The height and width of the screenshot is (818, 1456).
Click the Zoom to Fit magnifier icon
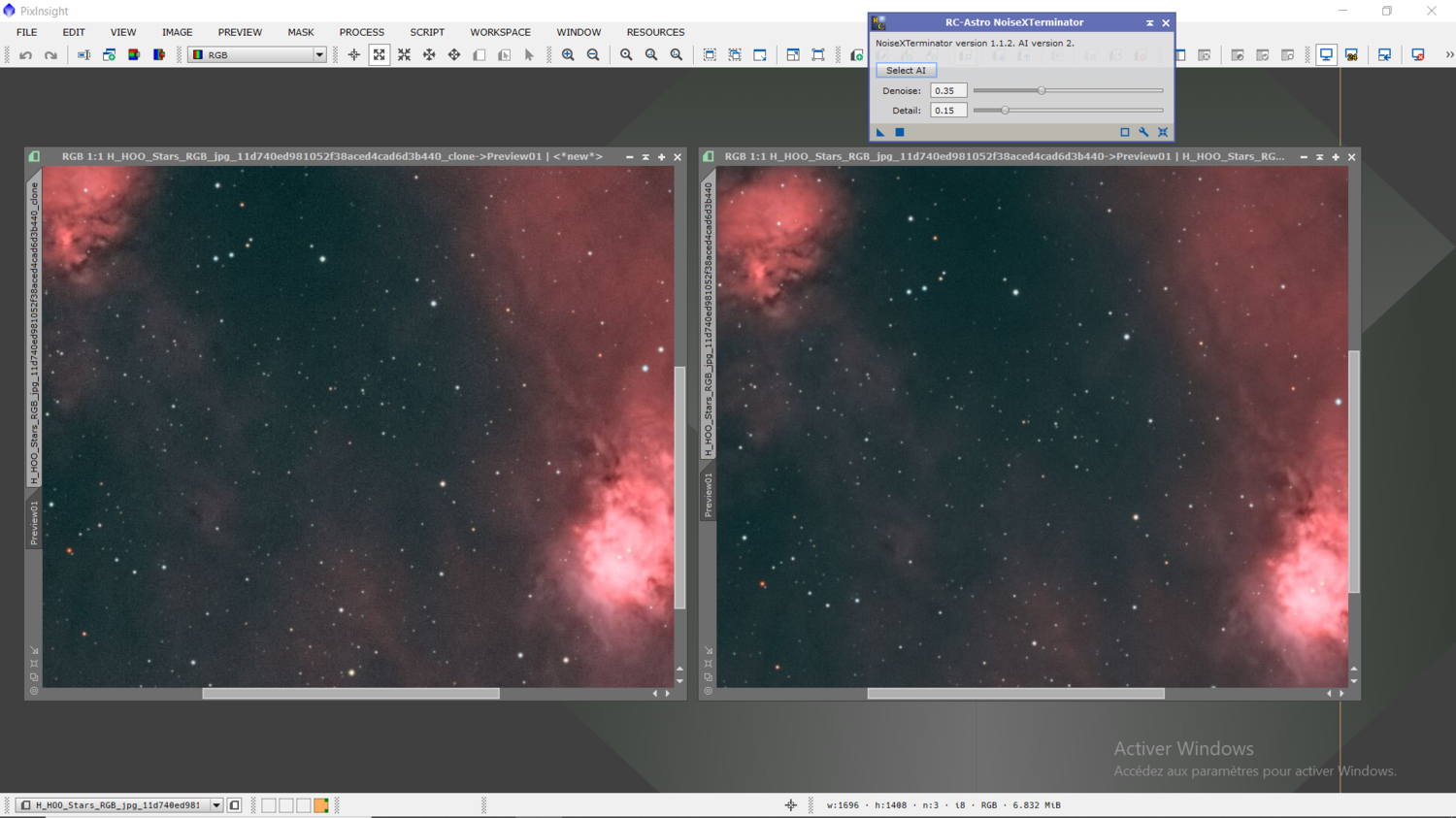pyautogui.click(x=626, y=55)
